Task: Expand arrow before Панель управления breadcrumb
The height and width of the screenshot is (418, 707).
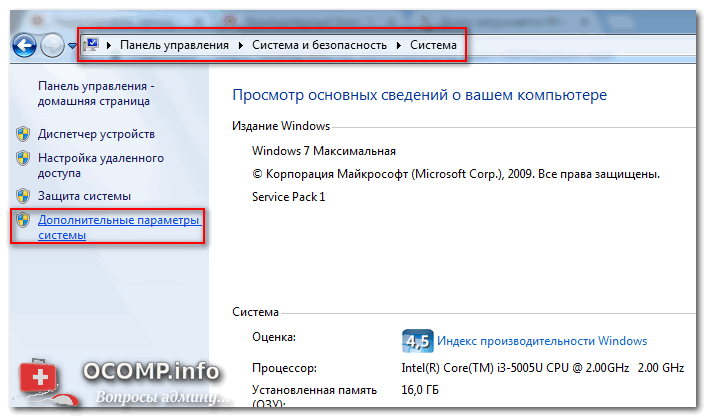Action: (109, 45)
